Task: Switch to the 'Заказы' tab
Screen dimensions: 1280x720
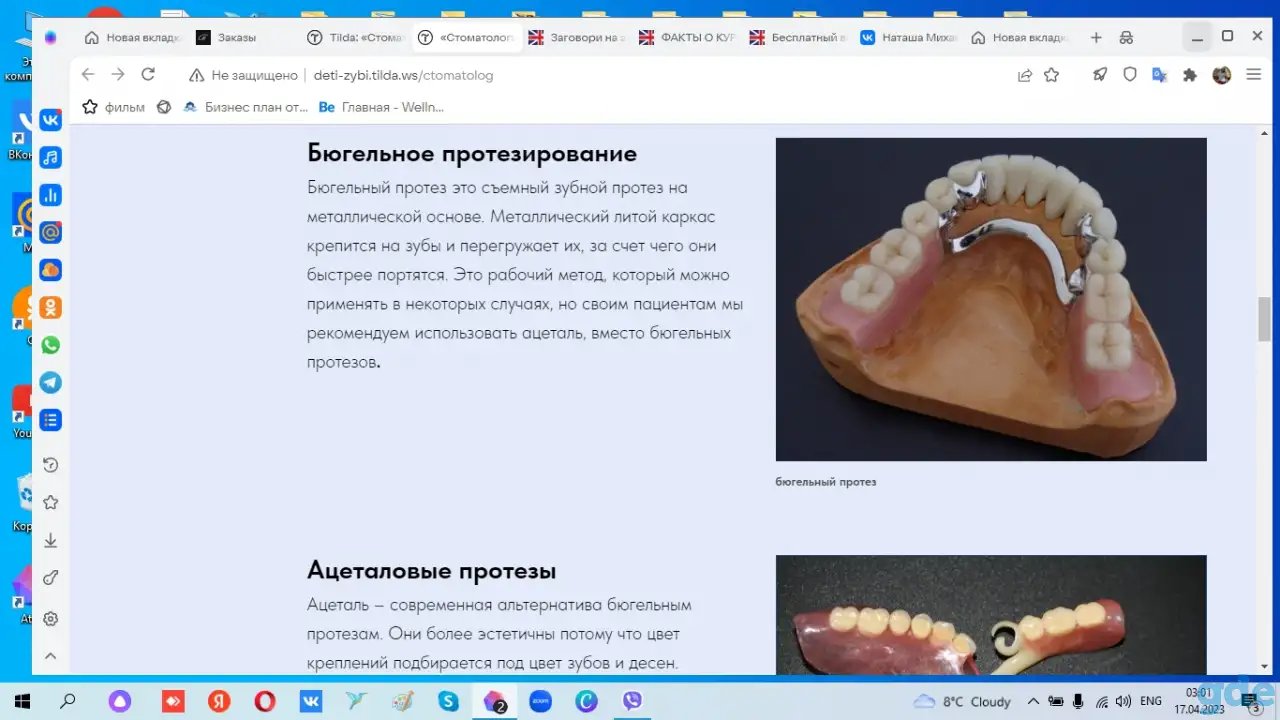Action: point(243,37)
